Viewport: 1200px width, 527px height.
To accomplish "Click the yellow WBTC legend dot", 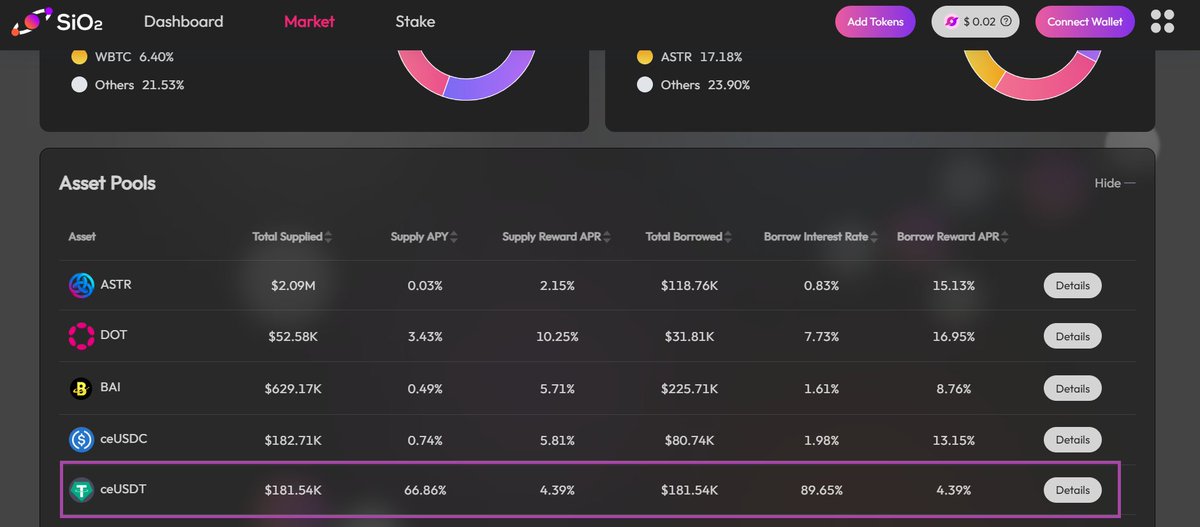I will pos(79,58).
